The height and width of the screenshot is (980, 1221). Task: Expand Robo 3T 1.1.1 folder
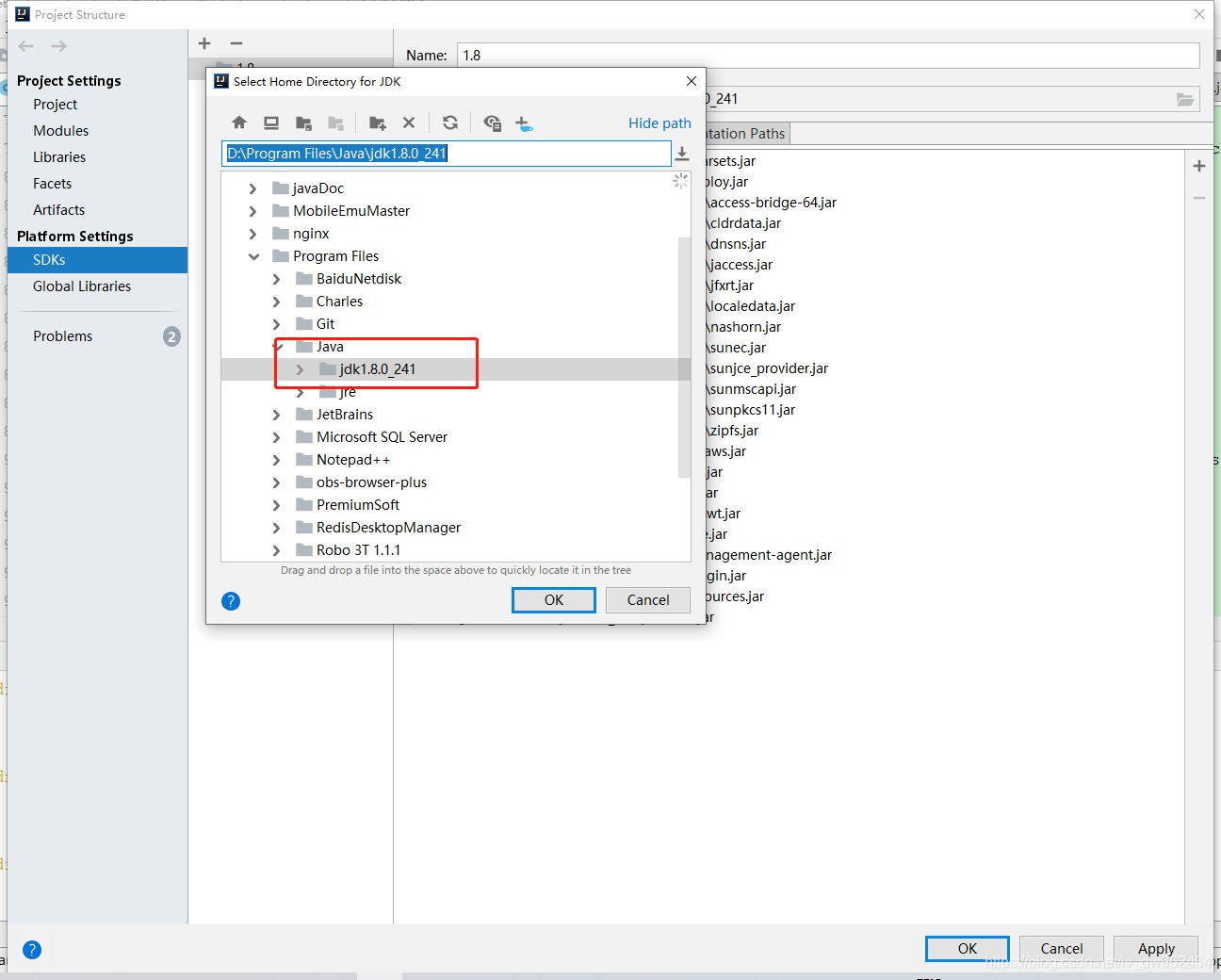[276, 550]
